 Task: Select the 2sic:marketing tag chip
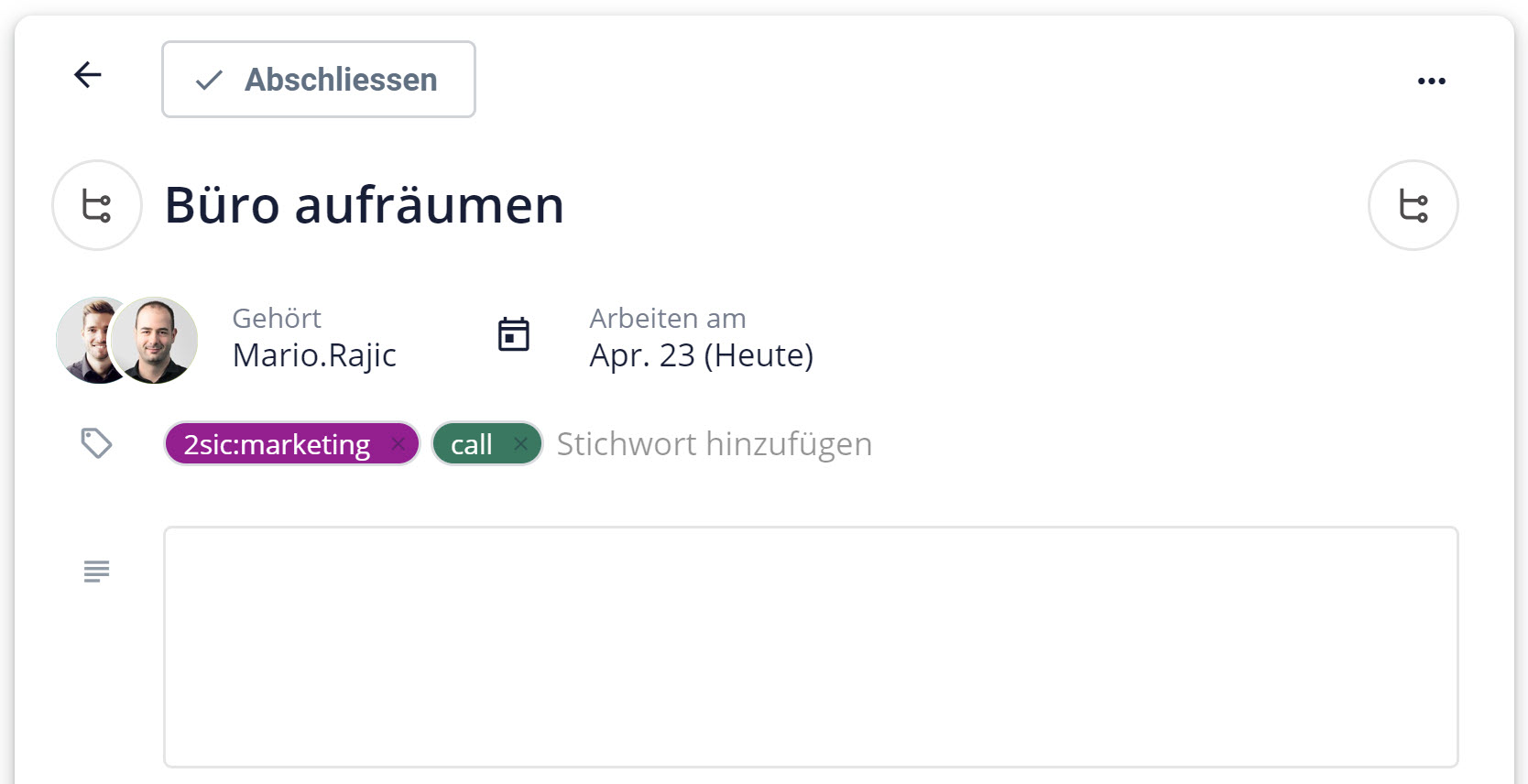[x=275, y=443]
